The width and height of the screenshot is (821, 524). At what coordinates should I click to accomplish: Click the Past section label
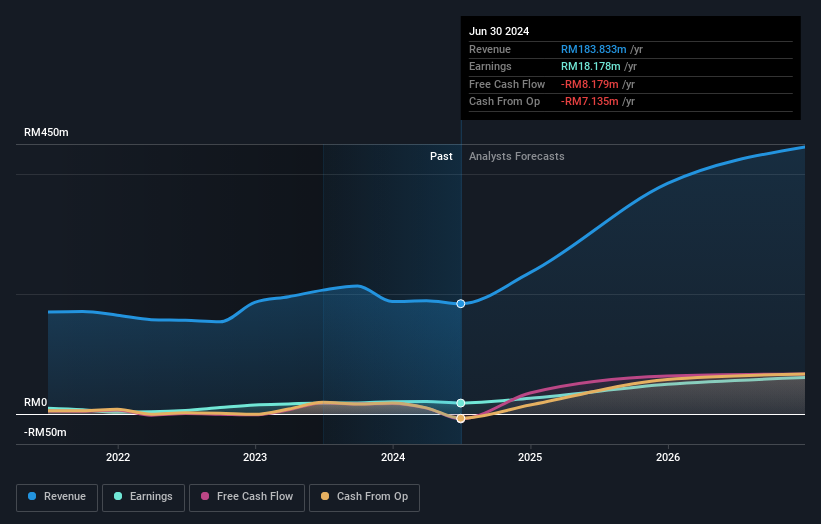click(x=441, y=156)
